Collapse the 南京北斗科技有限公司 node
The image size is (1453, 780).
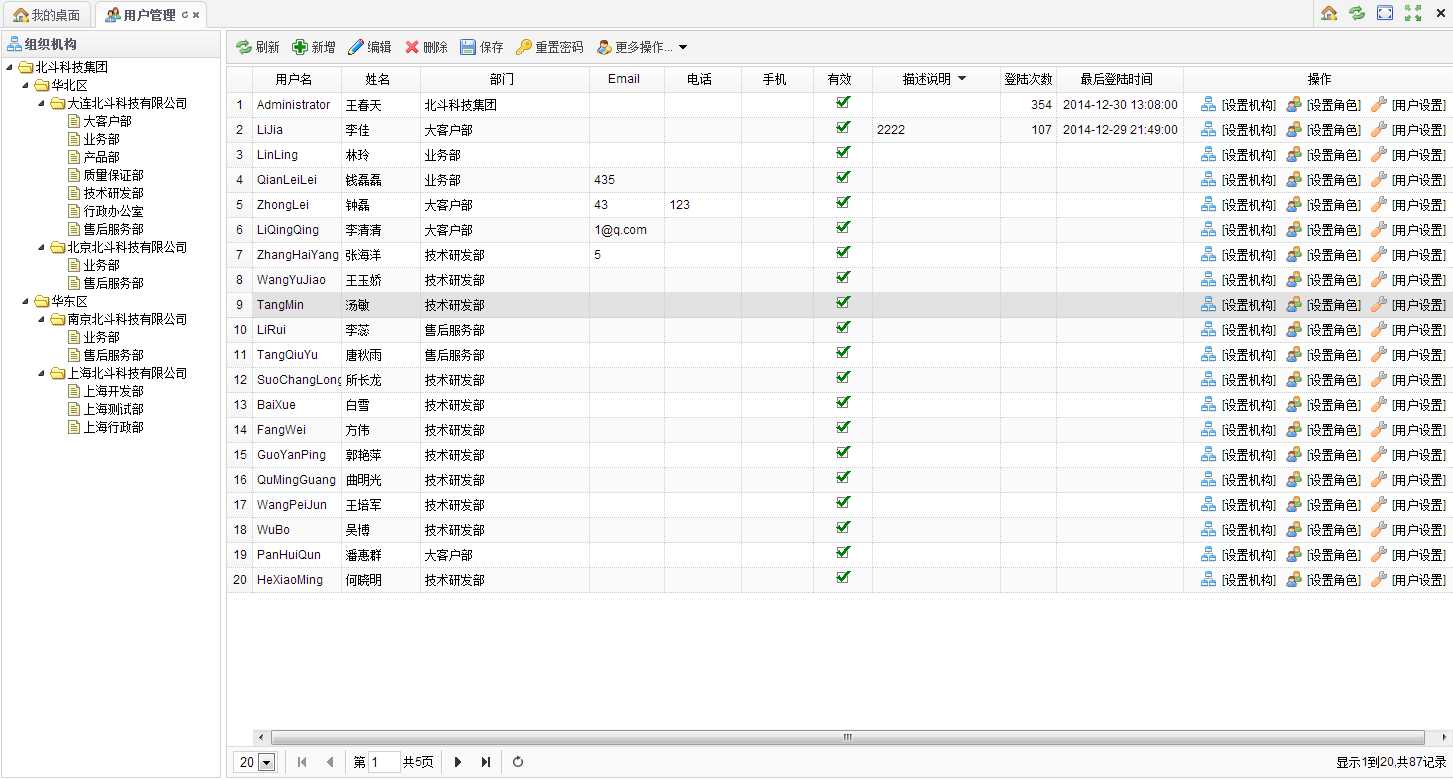[42, 319]
